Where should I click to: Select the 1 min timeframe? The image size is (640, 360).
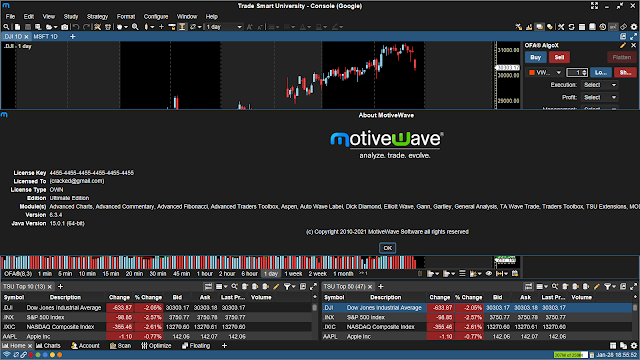[45, 273]
